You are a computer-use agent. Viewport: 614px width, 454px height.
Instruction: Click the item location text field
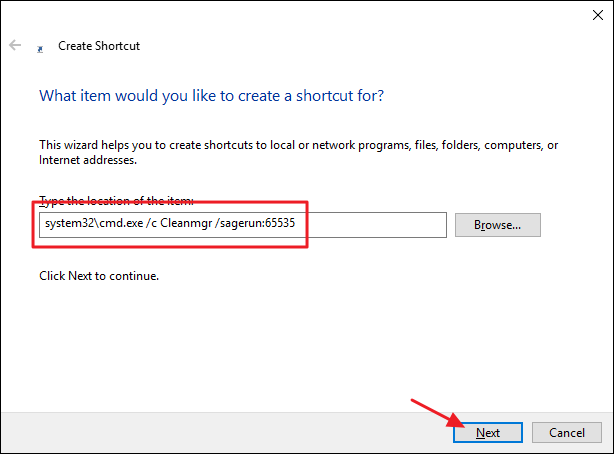[243, 225]
